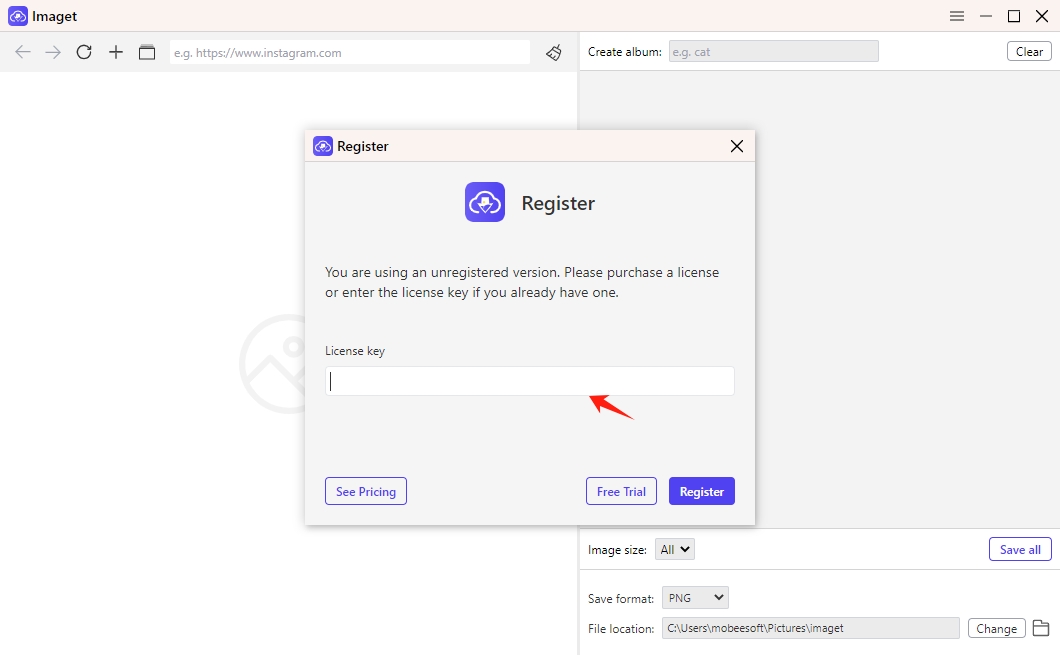Close the Register dialog
The width and height of the screenshot is (1060, 655).
click(737, 146)
